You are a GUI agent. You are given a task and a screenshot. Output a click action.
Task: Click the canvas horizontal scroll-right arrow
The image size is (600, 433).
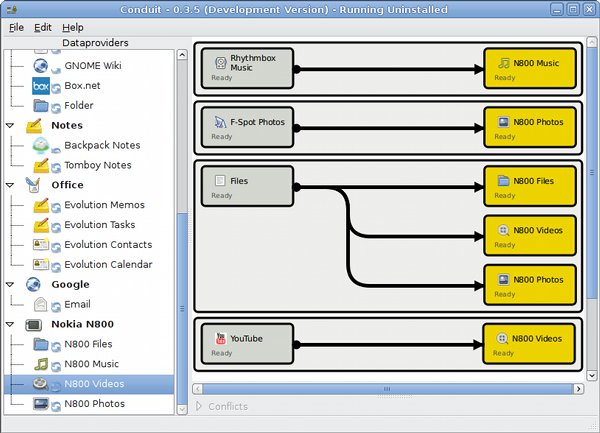(579, 389)
